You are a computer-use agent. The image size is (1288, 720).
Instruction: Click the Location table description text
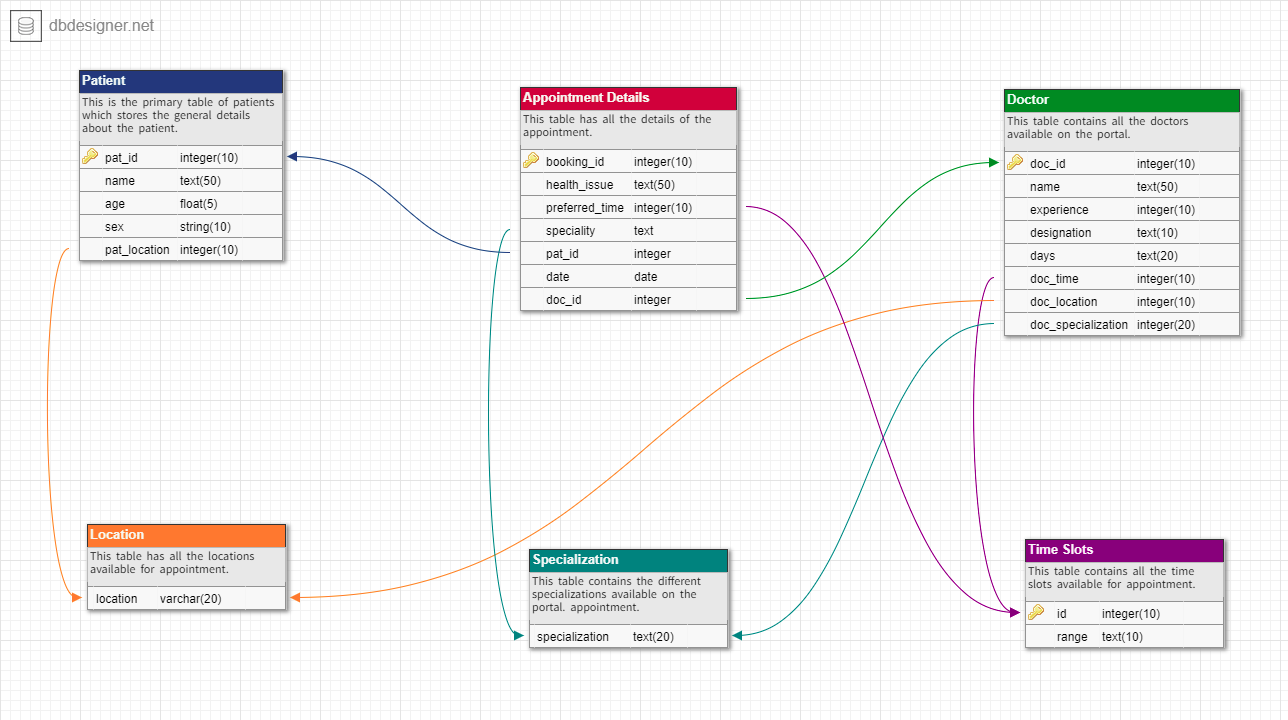(172, 562)
